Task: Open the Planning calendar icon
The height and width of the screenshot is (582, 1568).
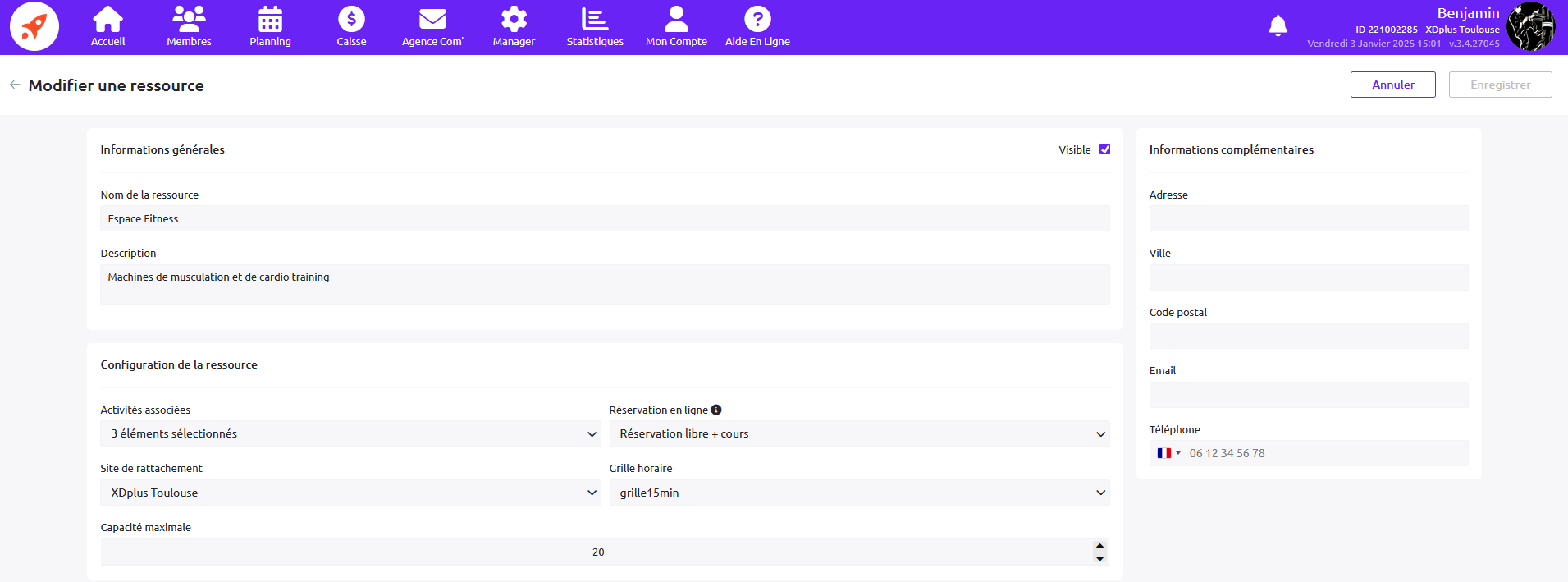Action: 270,20
